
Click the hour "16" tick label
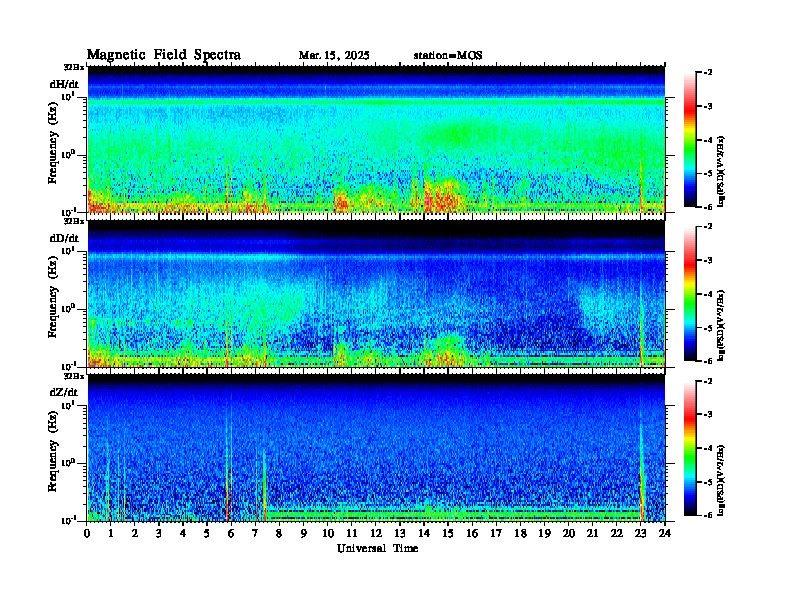[x=472, y=533]
